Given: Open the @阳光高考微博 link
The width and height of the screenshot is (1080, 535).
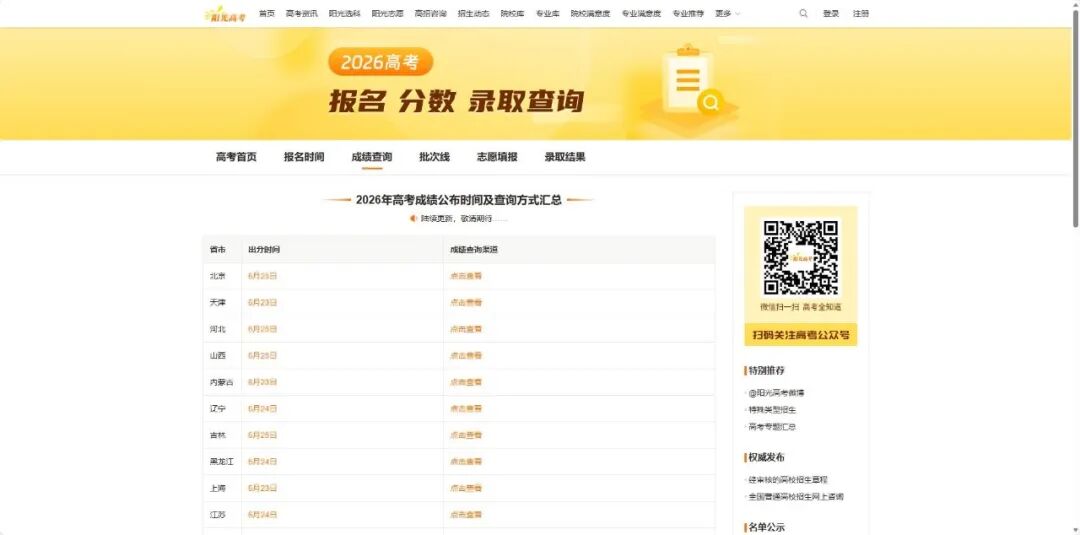Looking at the screenshot, I should tap(776, 392).
